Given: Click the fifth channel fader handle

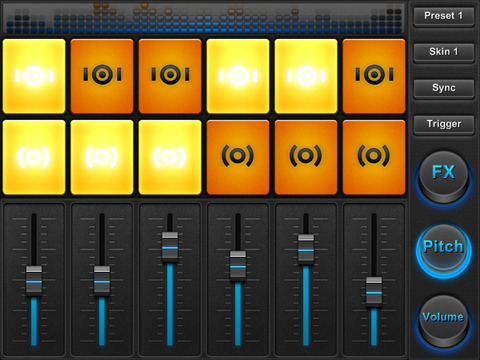Looking at the screenshot, I should [x=306, y=250].
